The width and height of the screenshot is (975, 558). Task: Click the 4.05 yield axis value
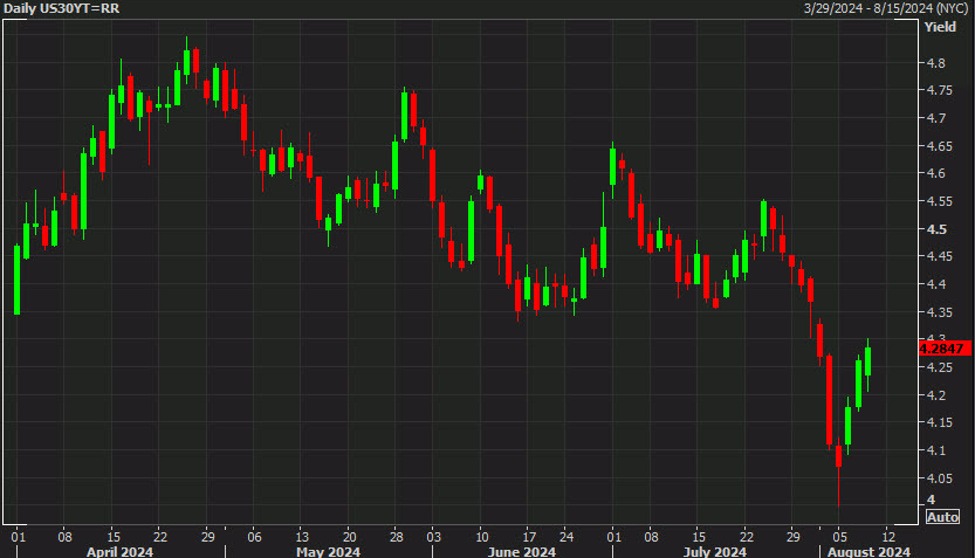[939, 478]
